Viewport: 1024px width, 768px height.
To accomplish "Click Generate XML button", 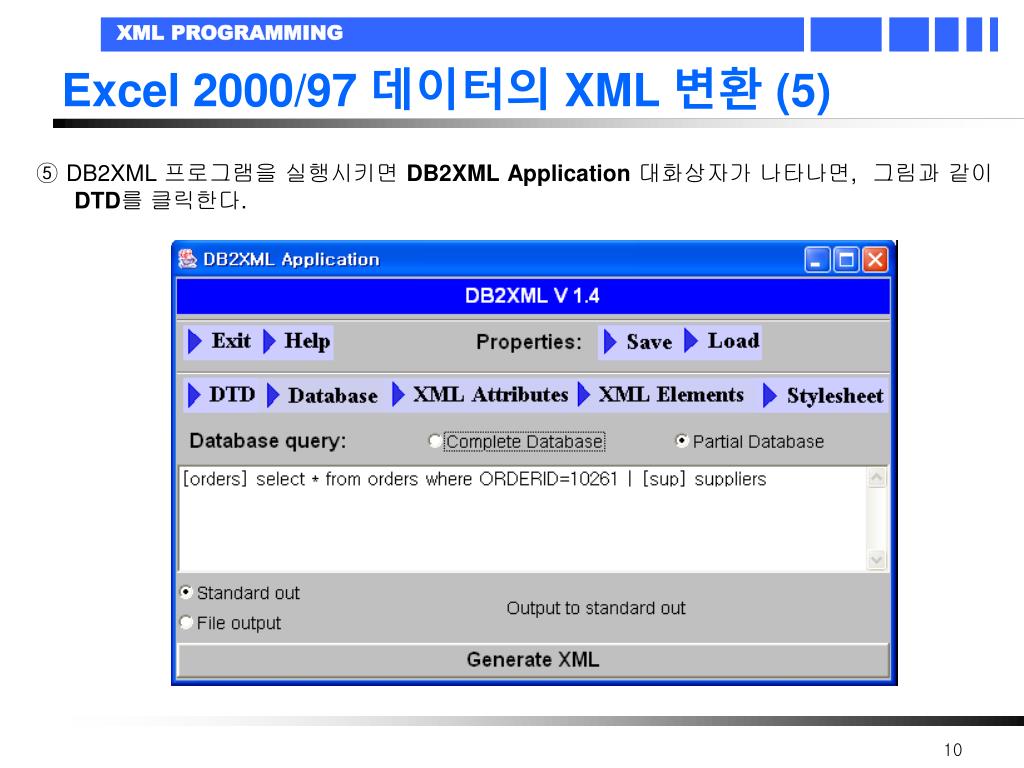I will pos(533,660).
